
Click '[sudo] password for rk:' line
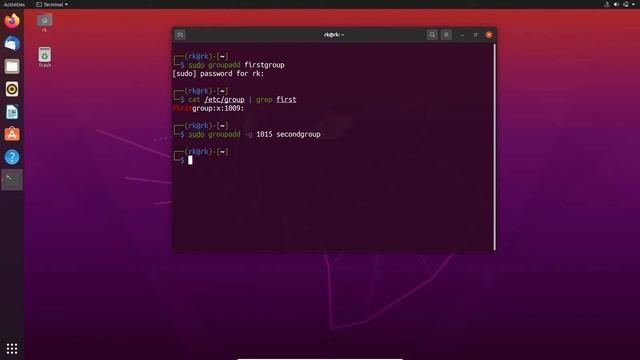click(218, 74)
